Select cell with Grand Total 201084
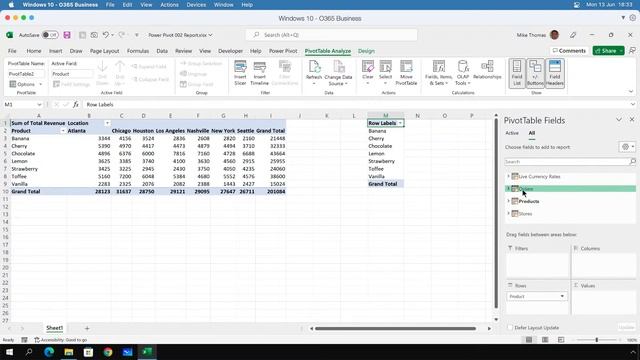Viewport: 640px width, 360px height. (x=271, y=191)
